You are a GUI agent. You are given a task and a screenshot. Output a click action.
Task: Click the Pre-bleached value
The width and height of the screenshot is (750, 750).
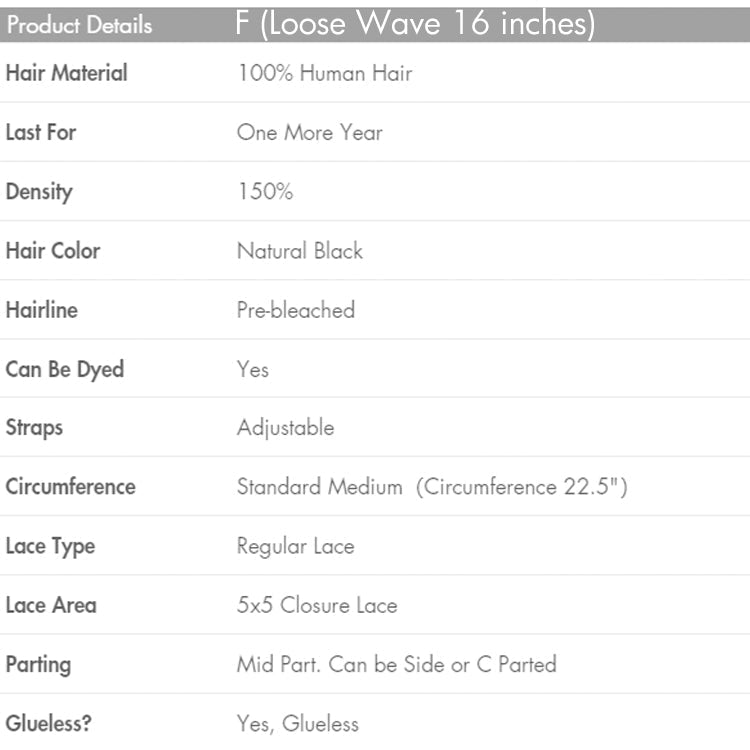pyautogui.click(x=295, y=310)
